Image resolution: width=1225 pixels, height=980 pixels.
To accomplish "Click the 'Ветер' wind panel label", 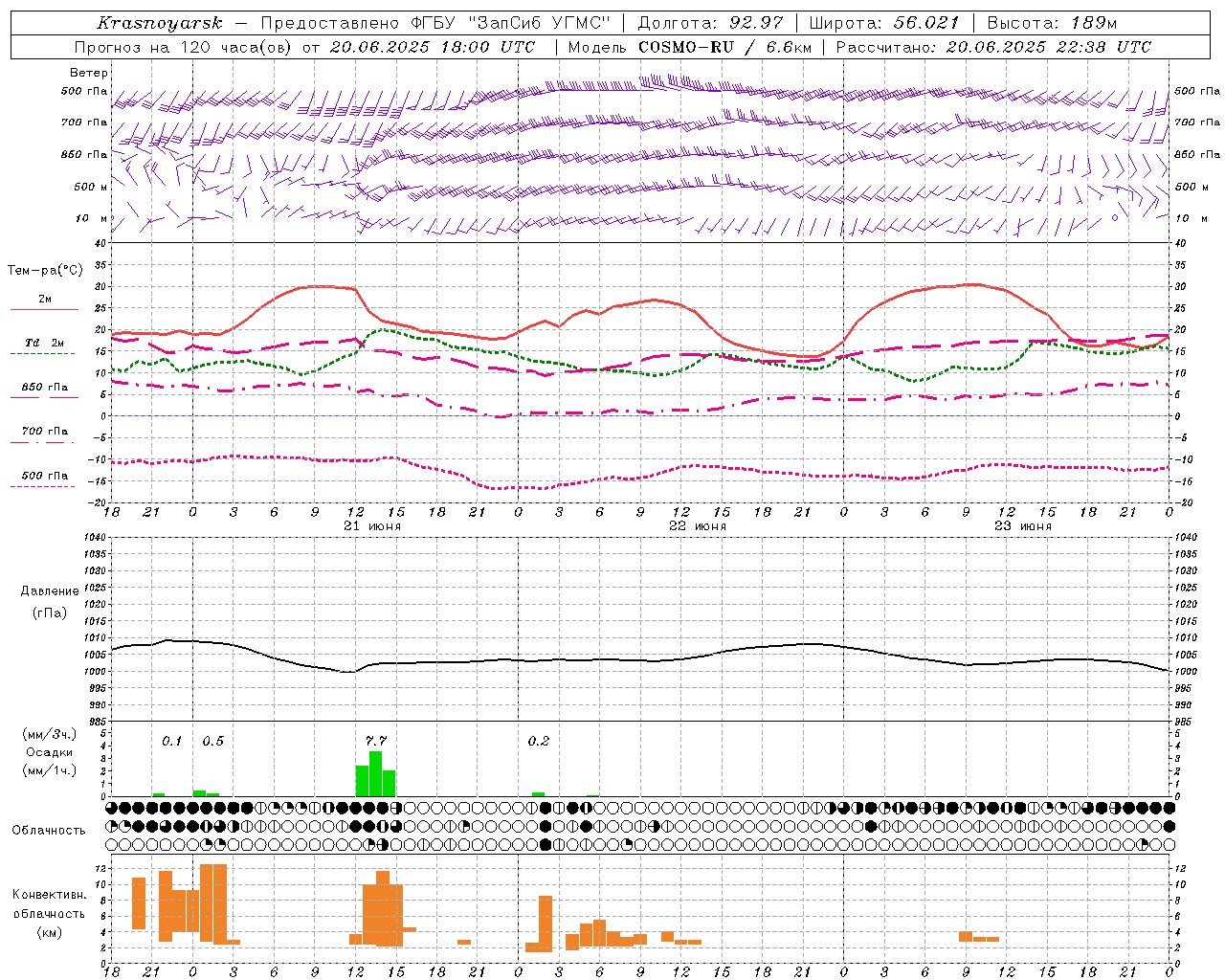I will (x=88, y=73).
